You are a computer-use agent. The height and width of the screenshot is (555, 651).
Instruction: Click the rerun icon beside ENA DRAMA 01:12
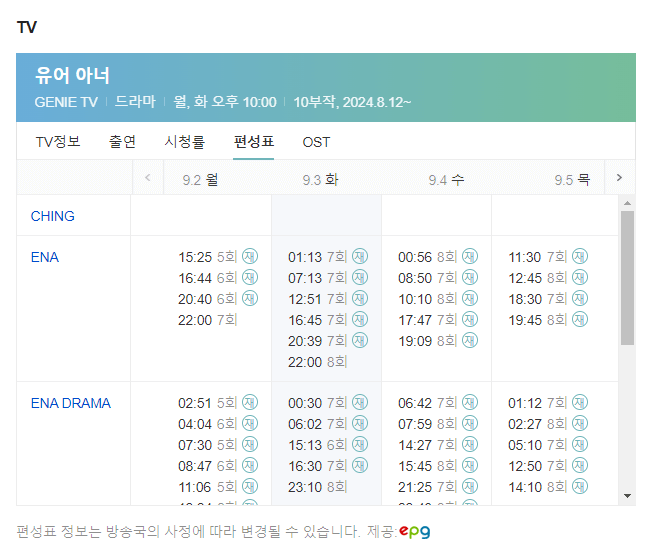[580, 402]
